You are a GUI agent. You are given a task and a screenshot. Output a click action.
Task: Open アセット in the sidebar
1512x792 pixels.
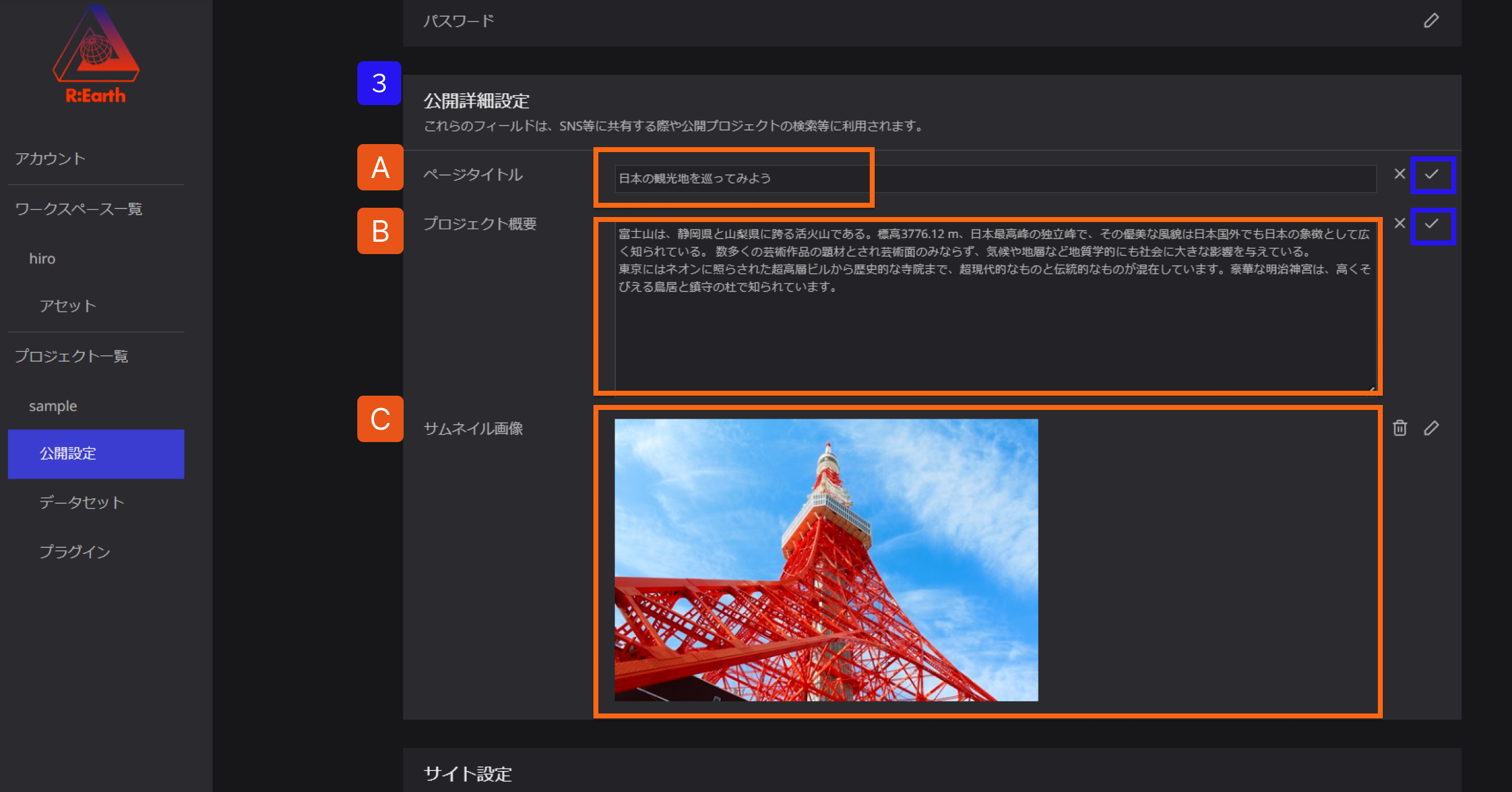click(68, 306)
